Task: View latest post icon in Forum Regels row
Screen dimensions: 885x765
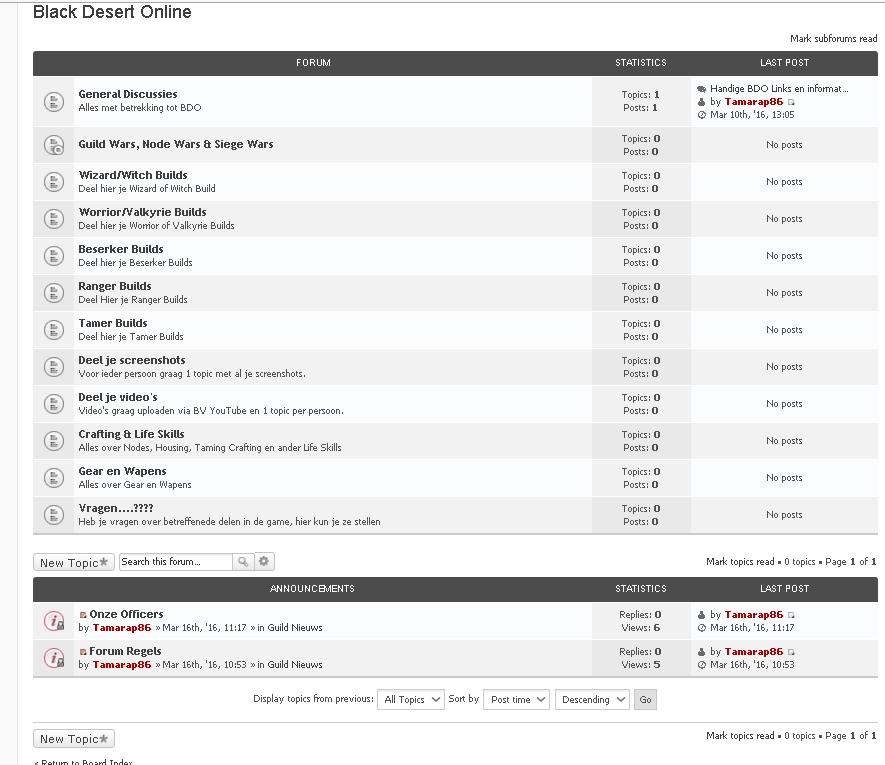Action: tap(791, 652)
